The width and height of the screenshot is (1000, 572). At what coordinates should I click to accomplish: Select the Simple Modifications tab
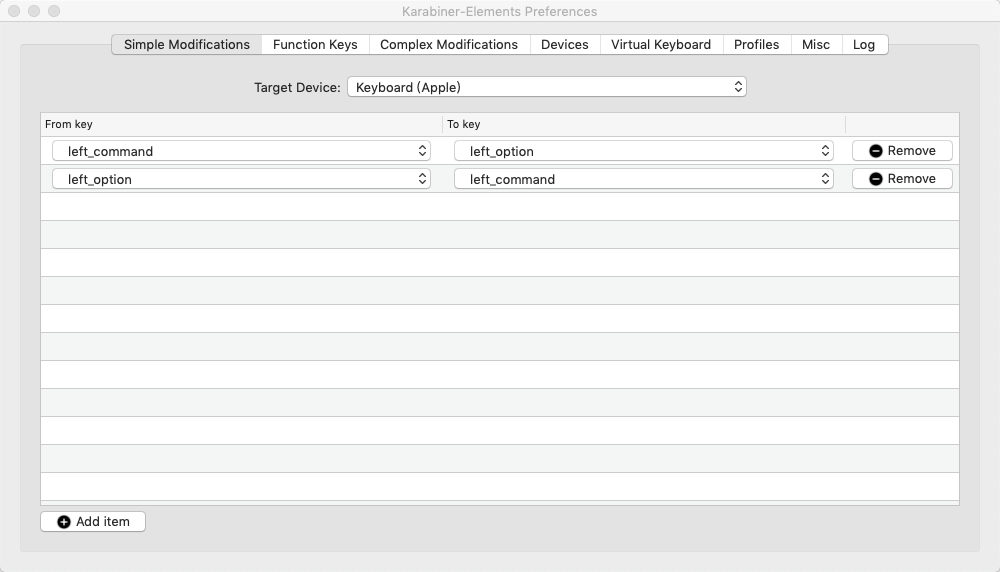[x=187, y=45]
